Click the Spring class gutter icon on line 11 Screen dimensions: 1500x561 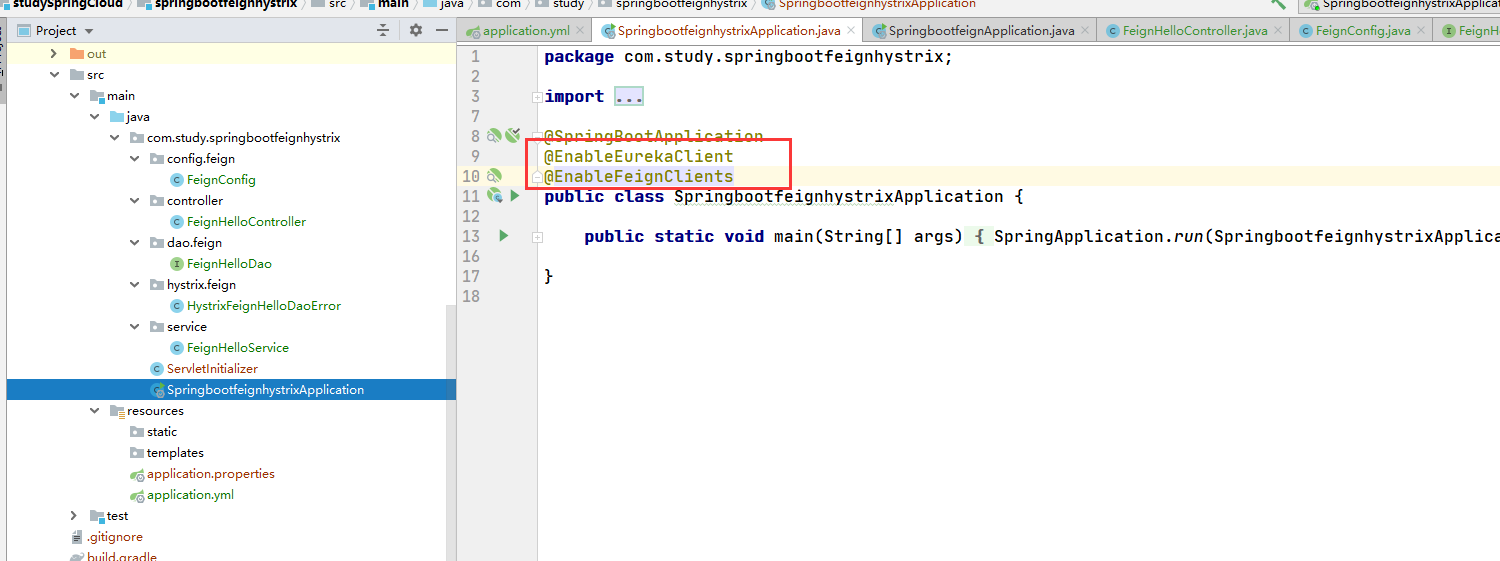494,196
